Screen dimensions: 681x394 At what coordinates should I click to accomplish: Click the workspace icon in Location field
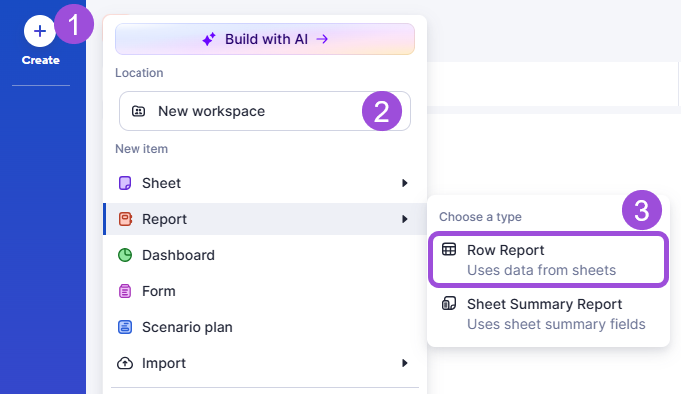pyautogui.click(x=138, y=111)
